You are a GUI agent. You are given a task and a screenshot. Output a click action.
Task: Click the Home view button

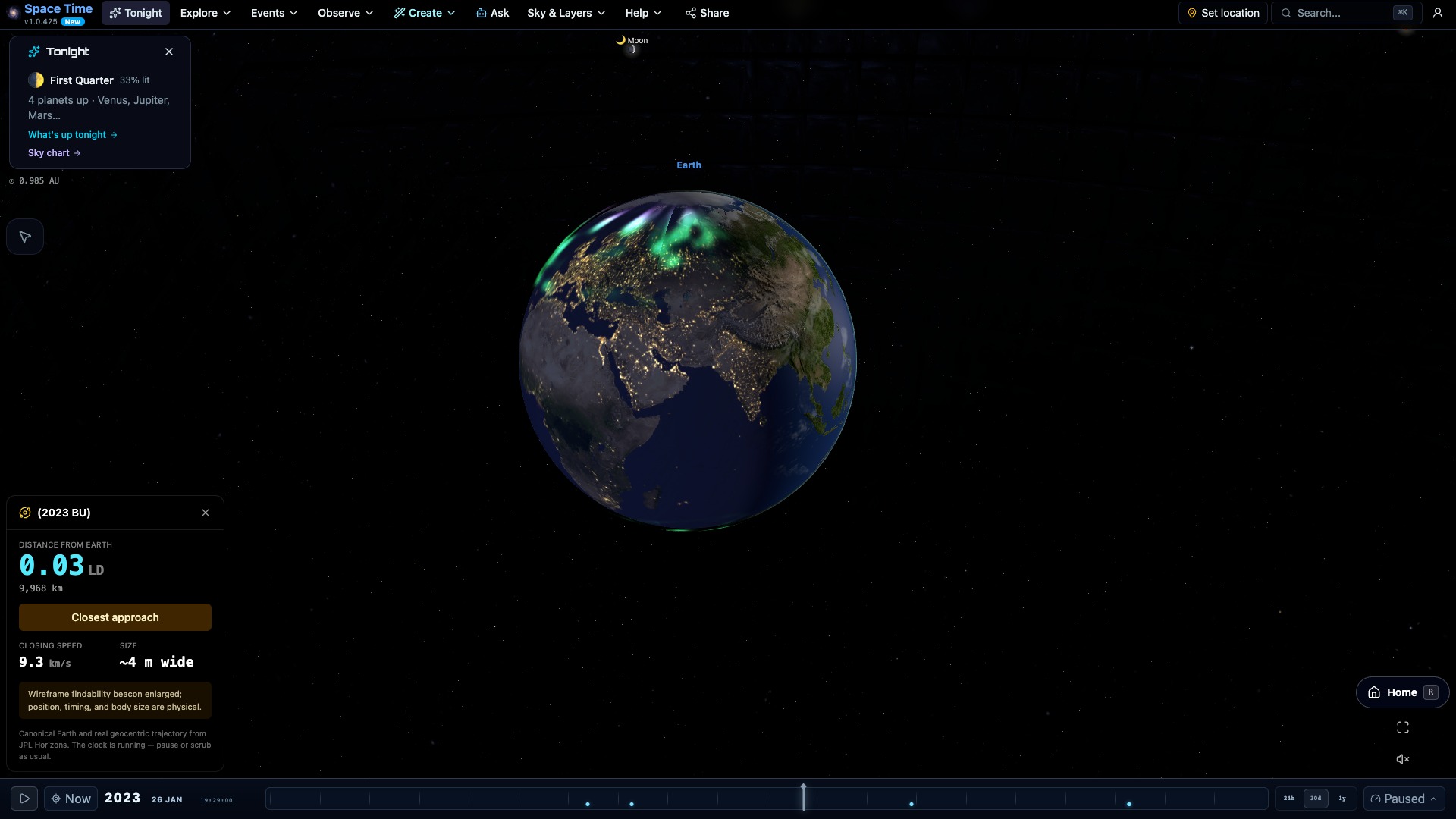pos(1402,692)
